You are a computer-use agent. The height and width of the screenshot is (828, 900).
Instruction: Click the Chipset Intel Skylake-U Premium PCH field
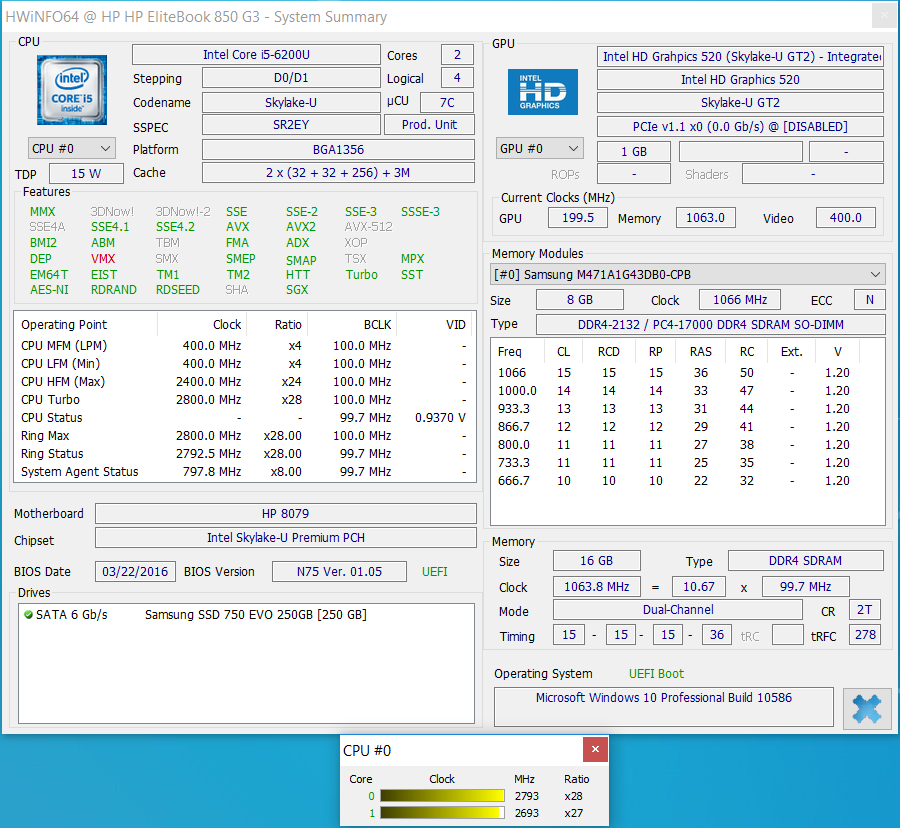tap(285, 537)
